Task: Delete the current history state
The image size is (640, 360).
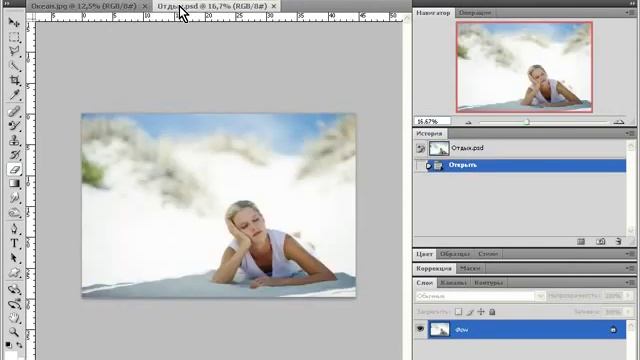Action: tap(619, 242)
